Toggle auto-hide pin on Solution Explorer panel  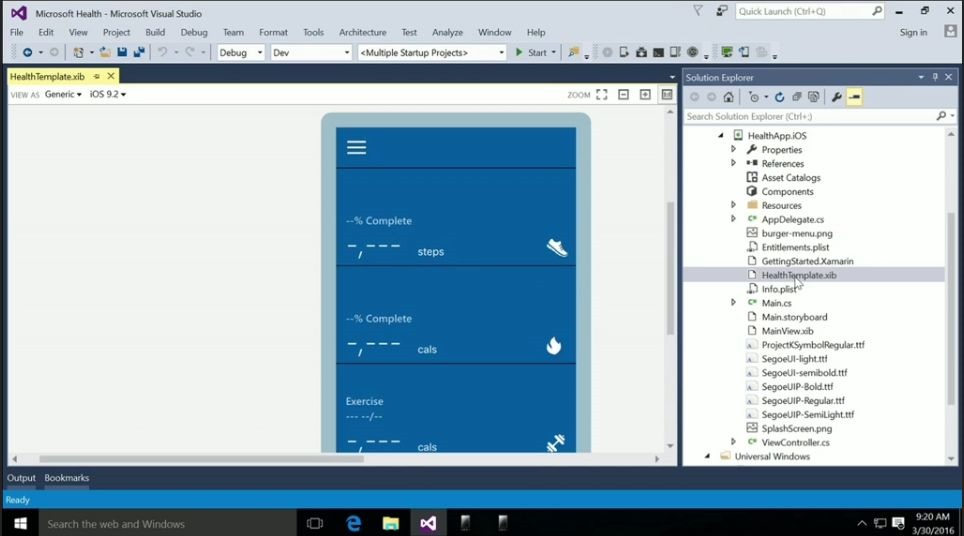point(936,77)
